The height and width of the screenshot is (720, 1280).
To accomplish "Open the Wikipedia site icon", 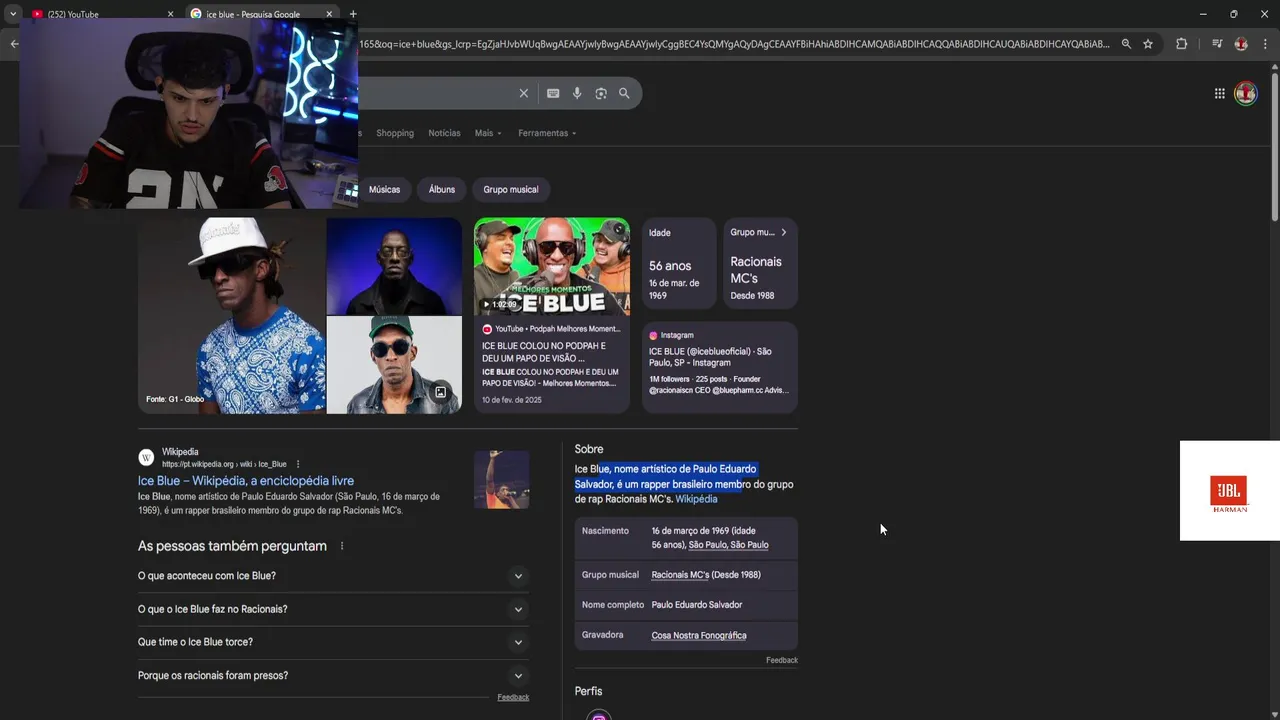I will (146, 458).
